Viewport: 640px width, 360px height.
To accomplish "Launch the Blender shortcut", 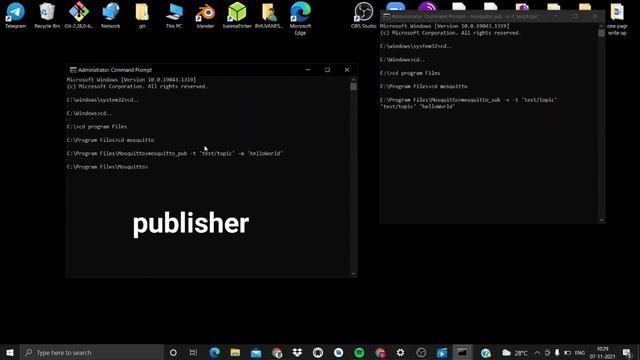I will tap(205, 15).
